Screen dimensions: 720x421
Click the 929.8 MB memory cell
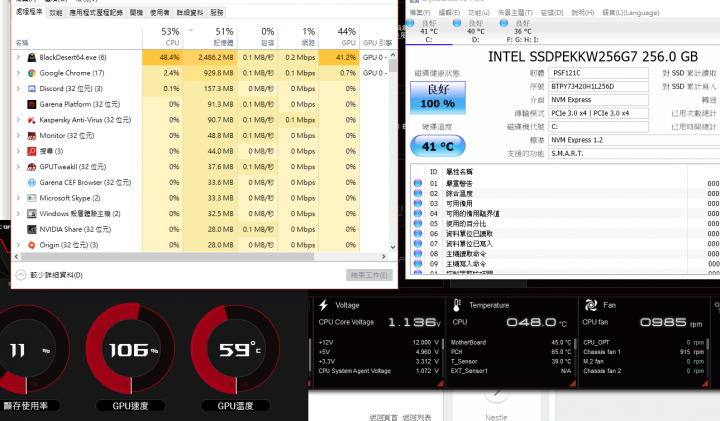click(210, 73)
